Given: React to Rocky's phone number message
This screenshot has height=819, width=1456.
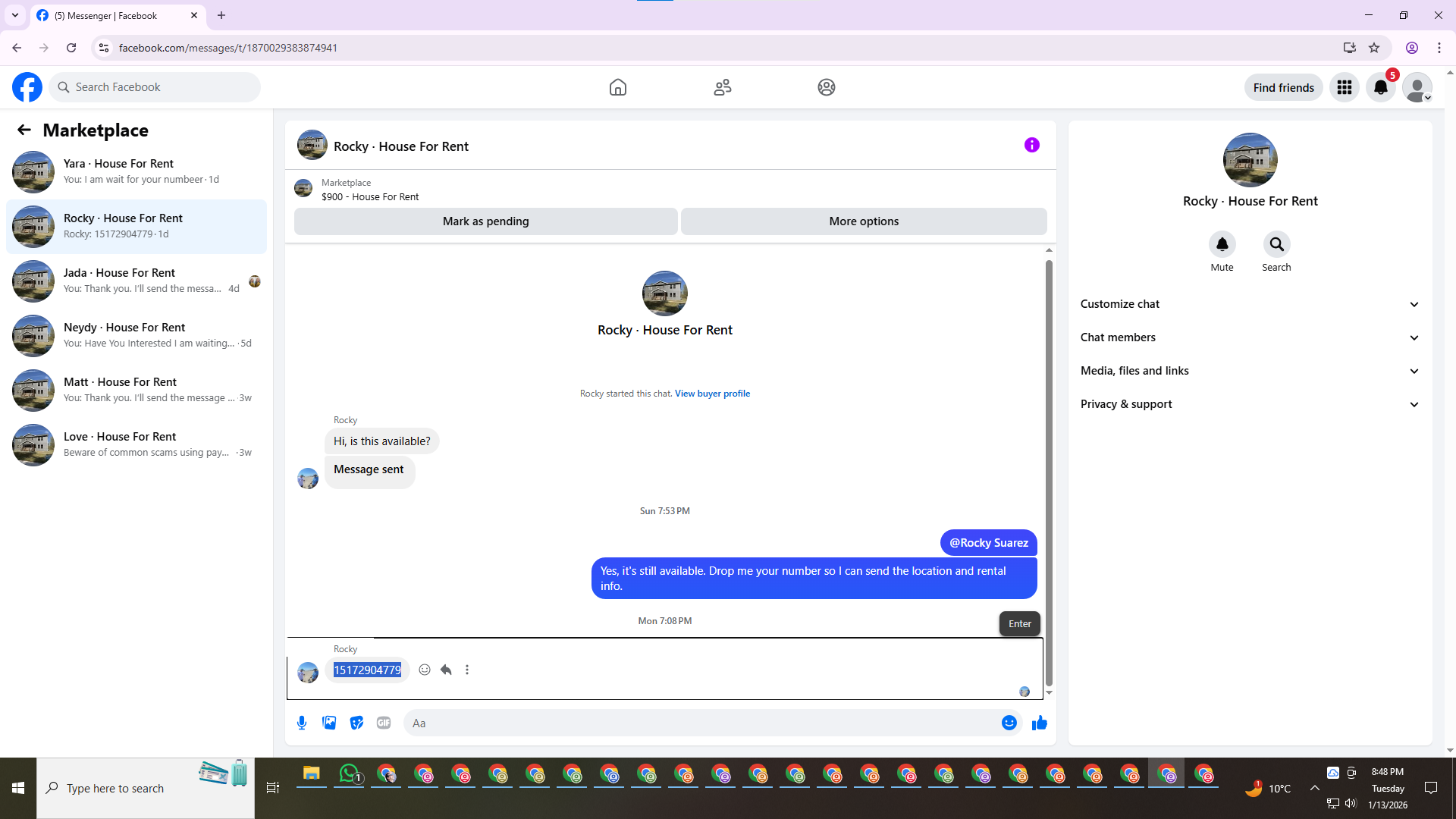Looking at the screenshot, I should pyautogui.click(x=425, y=670).
